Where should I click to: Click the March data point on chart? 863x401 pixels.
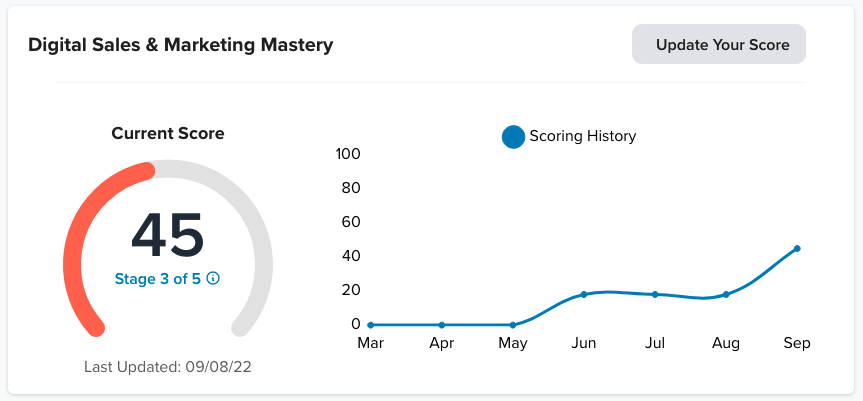[x=371, y=325]
